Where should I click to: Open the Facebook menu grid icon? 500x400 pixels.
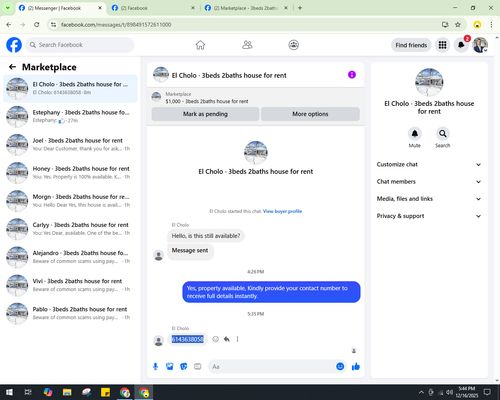click(442, 45)
